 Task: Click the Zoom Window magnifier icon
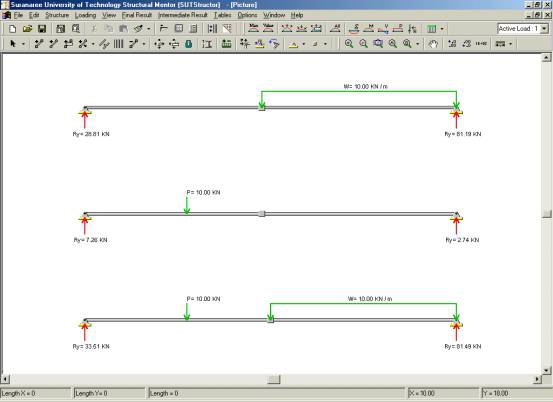pos(378,44)
